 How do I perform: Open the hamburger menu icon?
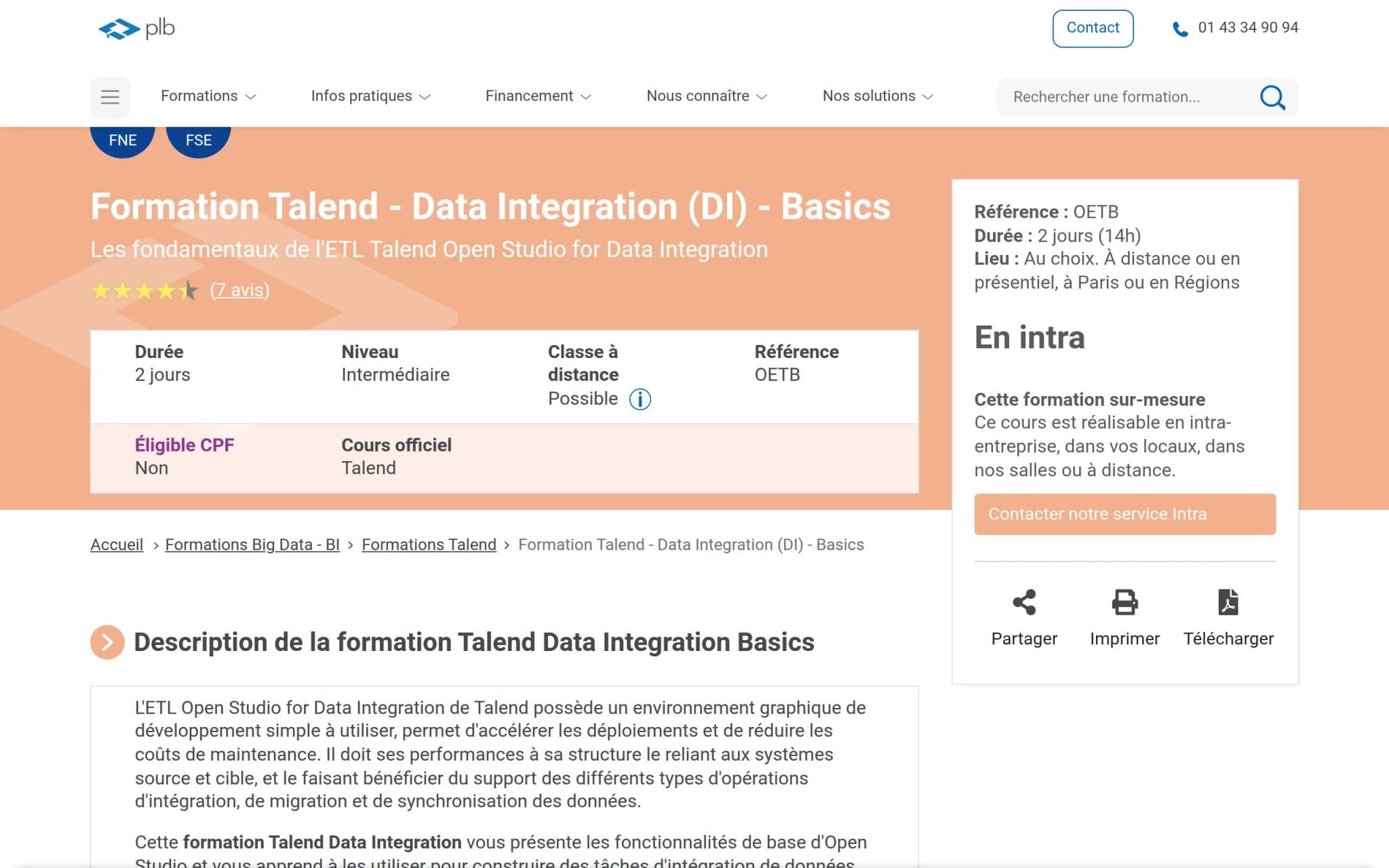[x=110, y=97]
